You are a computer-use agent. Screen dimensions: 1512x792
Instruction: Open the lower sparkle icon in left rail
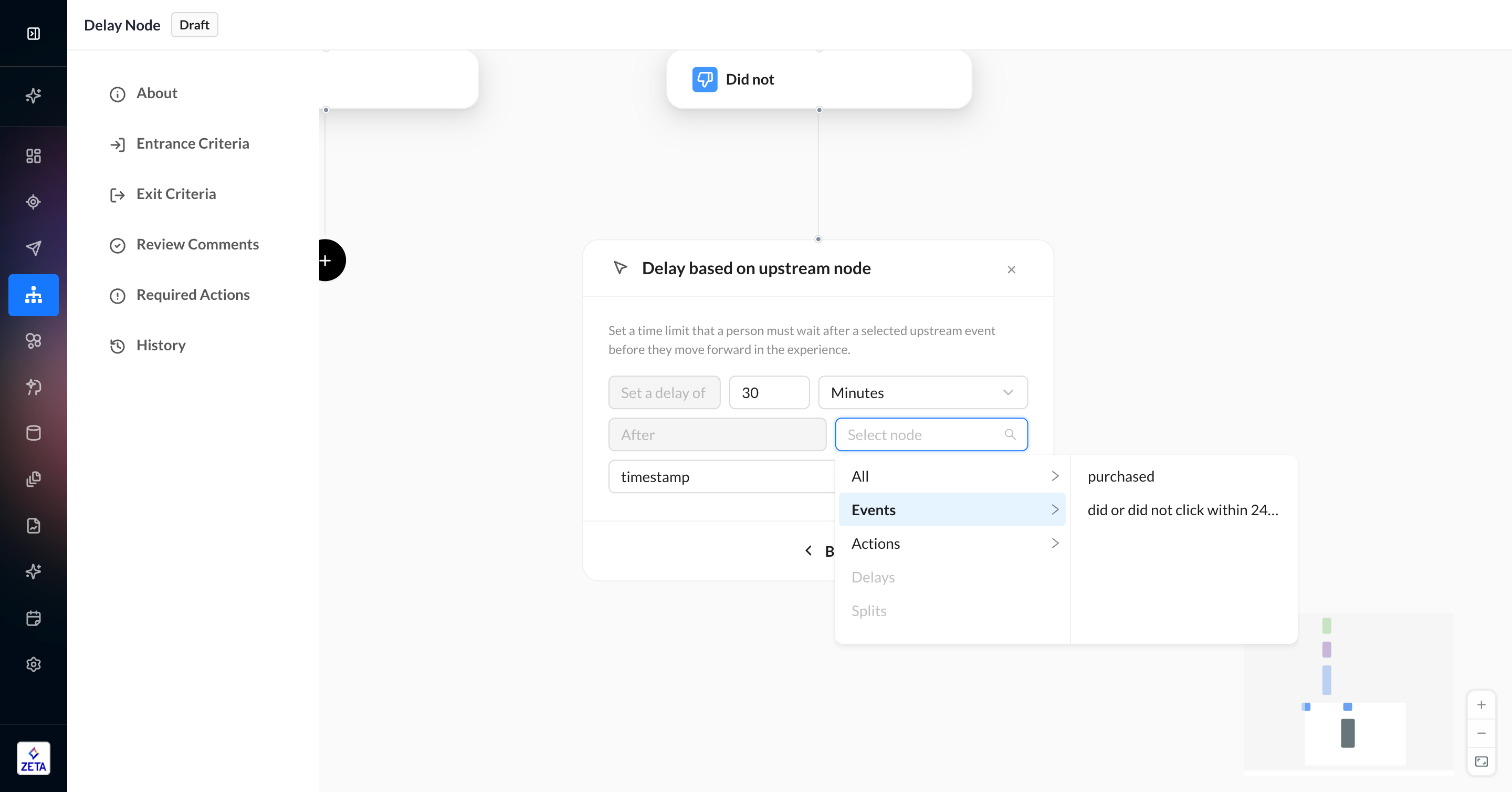[34, 572]
